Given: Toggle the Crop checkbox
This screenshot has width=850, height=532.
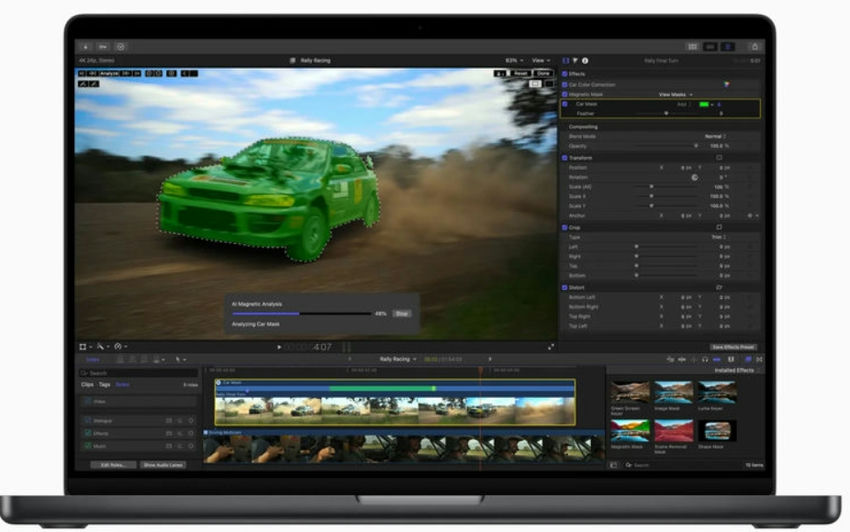Looking at the screenshot, I should coord(565,227).
